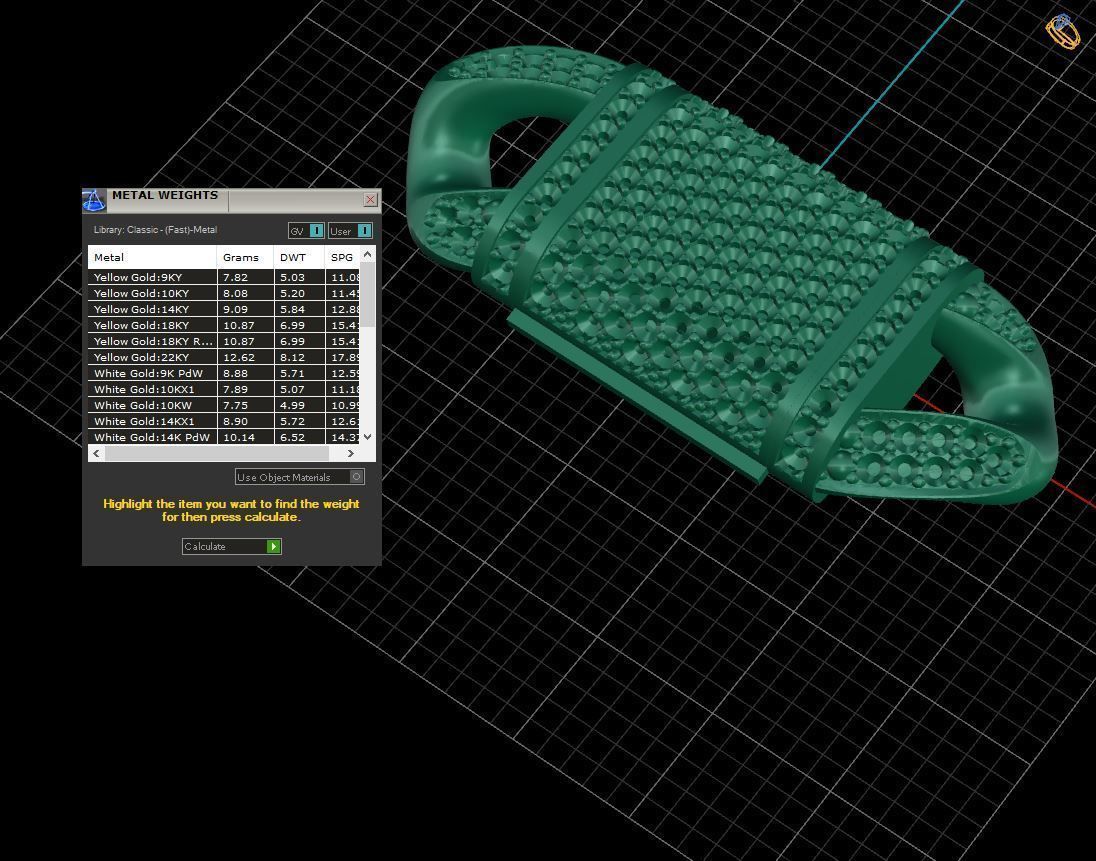Click the 5.03 DWT value
Viewport: 1096px width, 861px height.
(x=292, y=277)
